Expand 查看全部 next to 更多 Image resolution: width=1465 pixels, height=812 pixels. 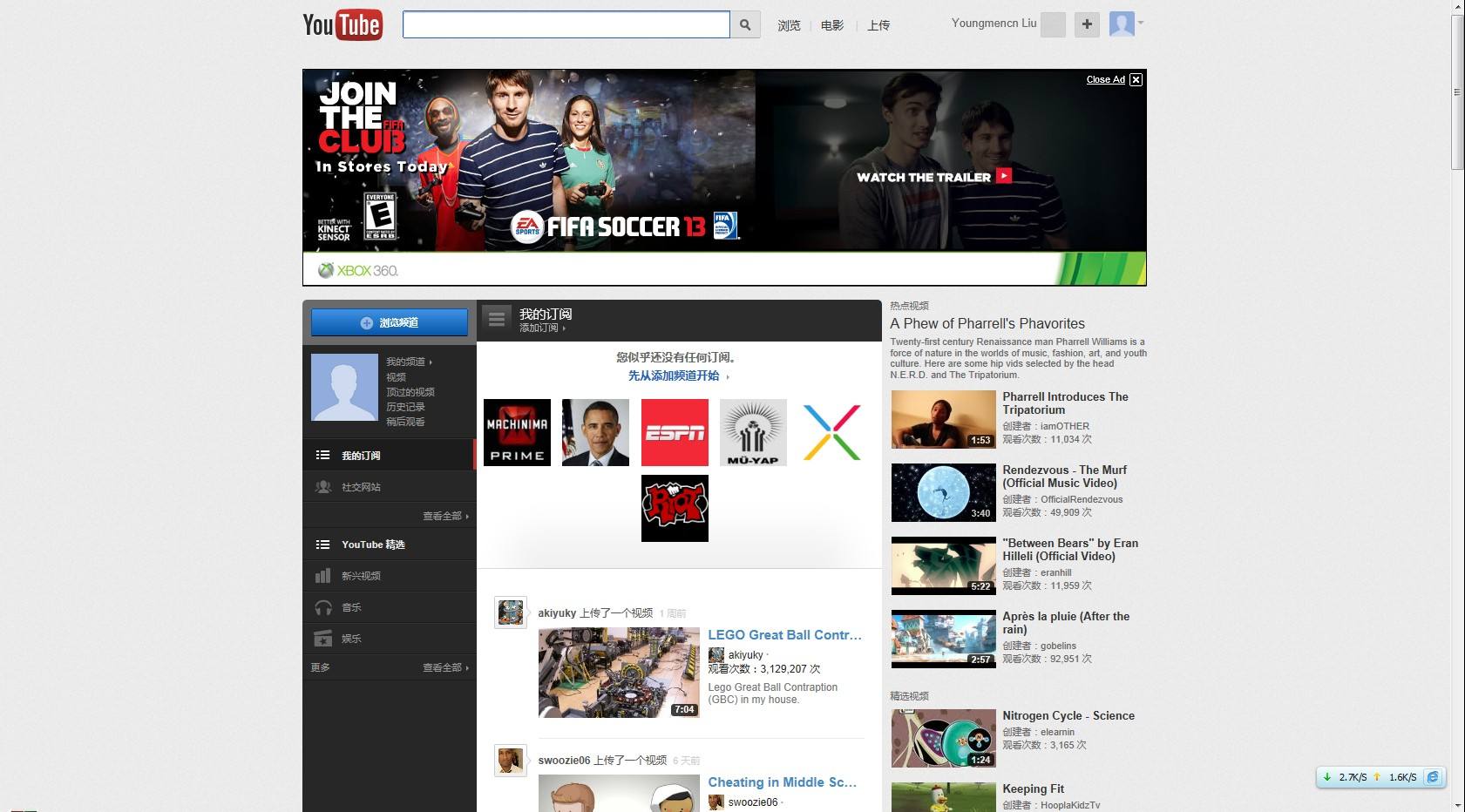click(x=445, y=667)
